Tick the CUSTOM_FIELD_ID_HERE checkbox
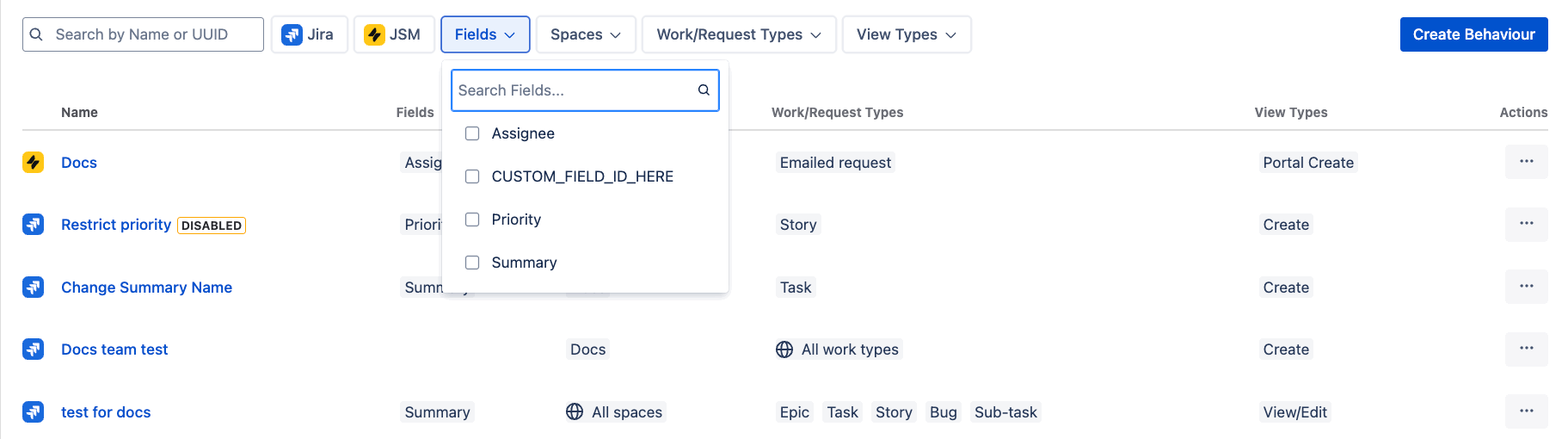Viewport: 1568px width, 439px height. [x=472, y=176]
